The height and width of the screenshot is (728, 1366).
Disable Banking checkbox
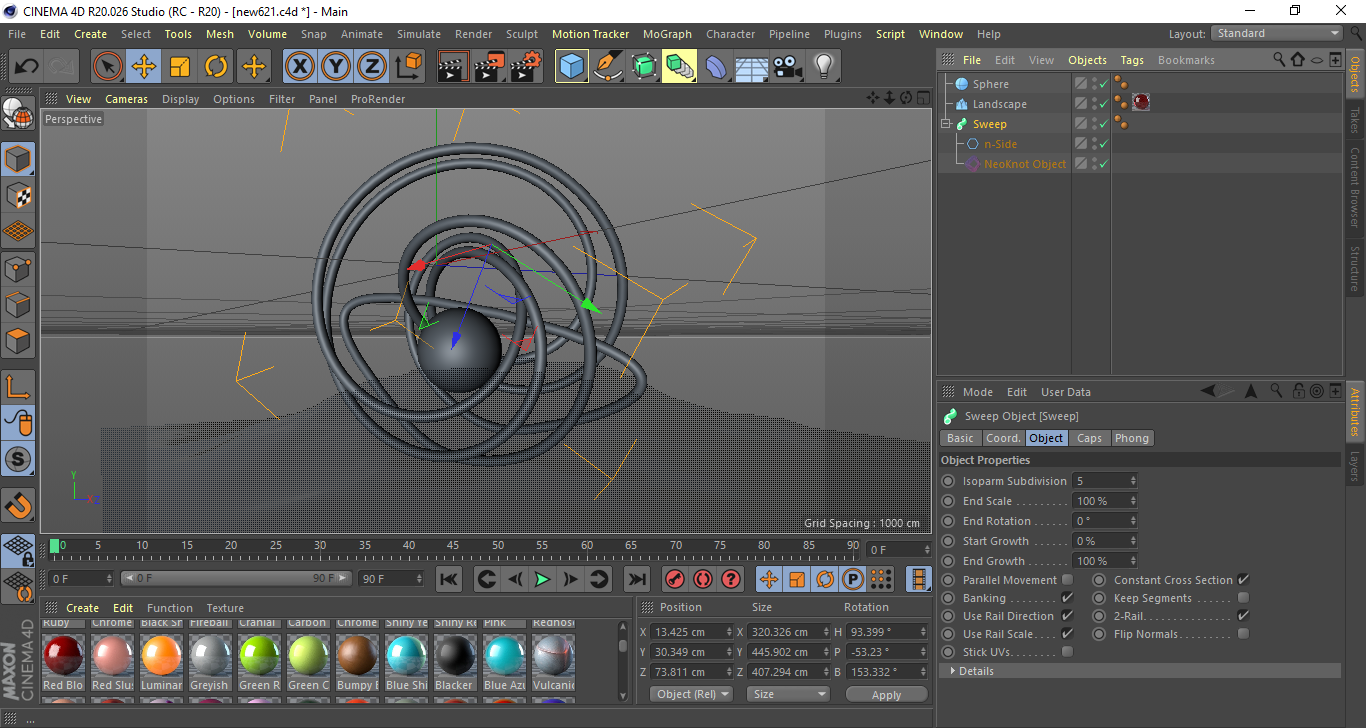tap(1067, 598)
